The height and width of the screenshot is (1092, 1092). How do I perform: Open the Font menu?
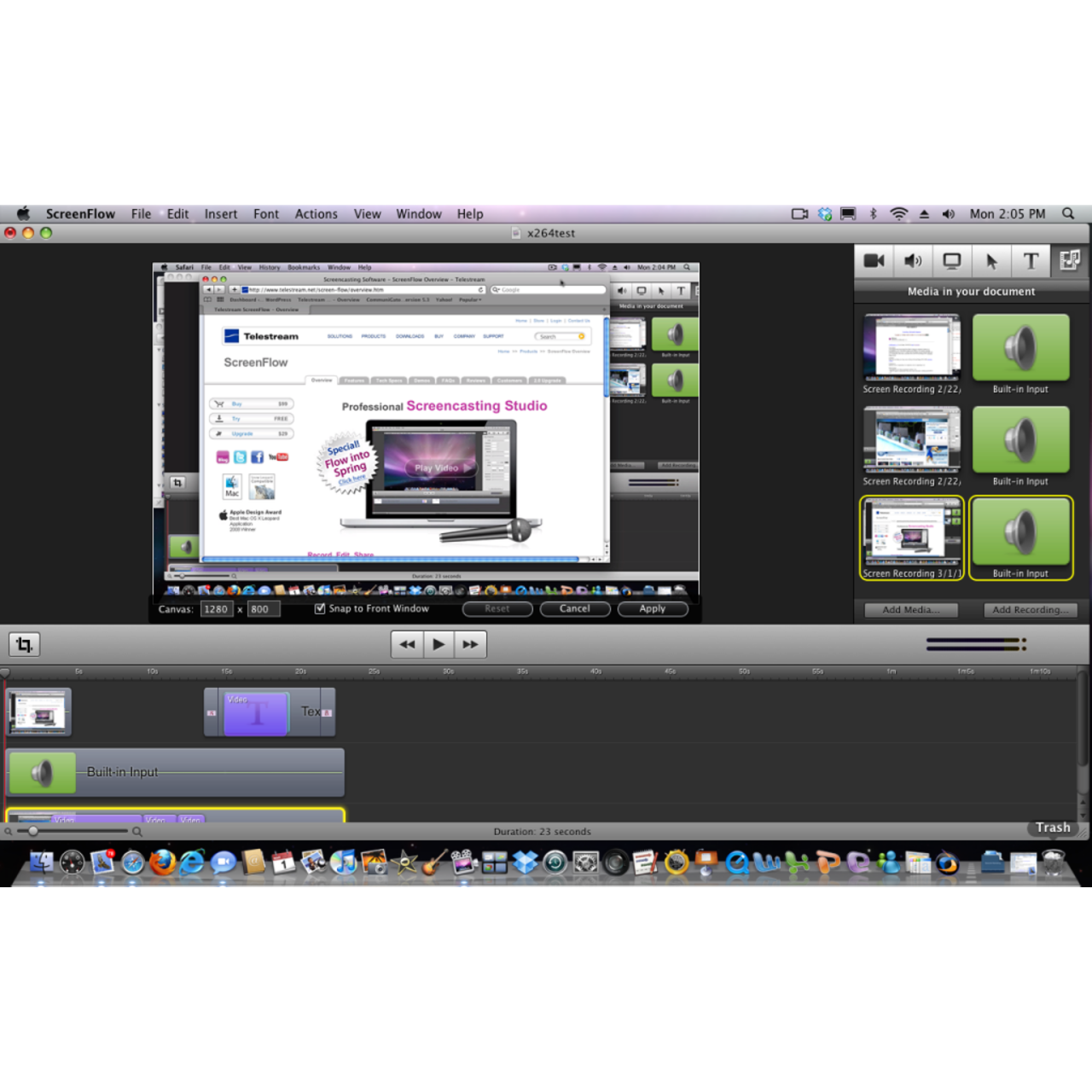(x=265, y=214)
